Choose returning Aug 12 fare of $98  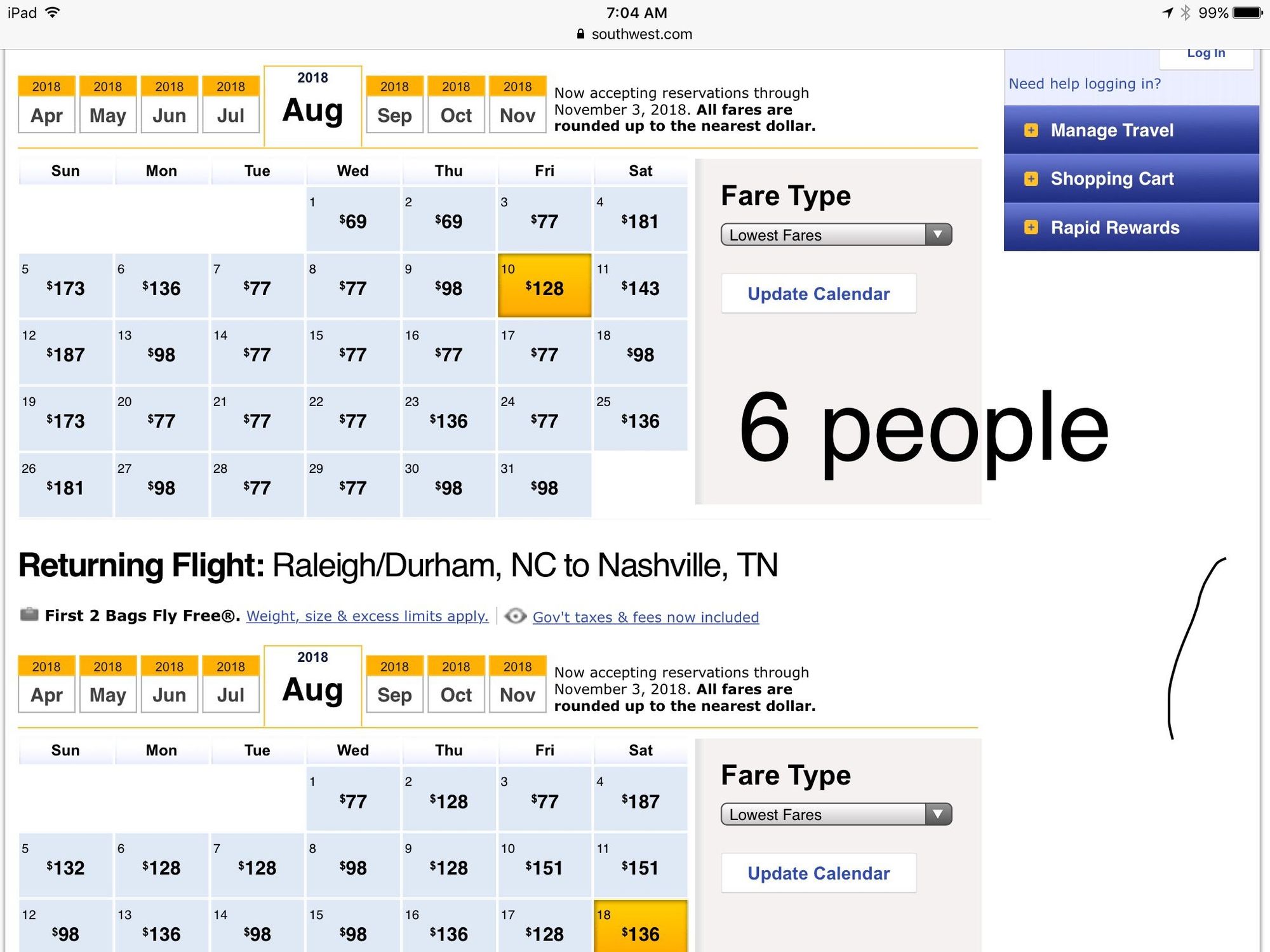click(65, 926)
